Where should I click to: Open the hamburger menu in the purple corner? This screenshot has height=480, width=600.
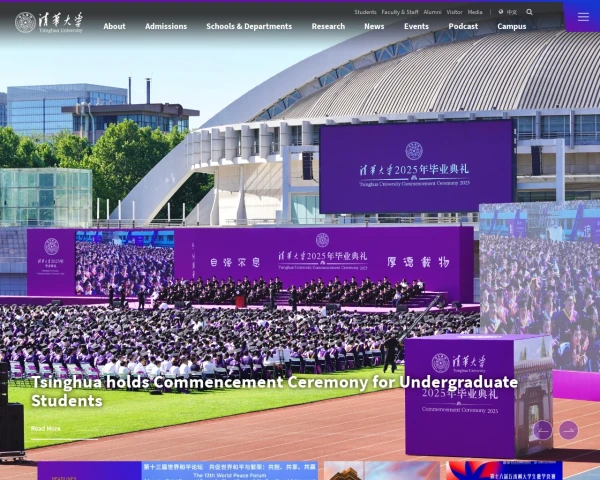coord(583,17)
